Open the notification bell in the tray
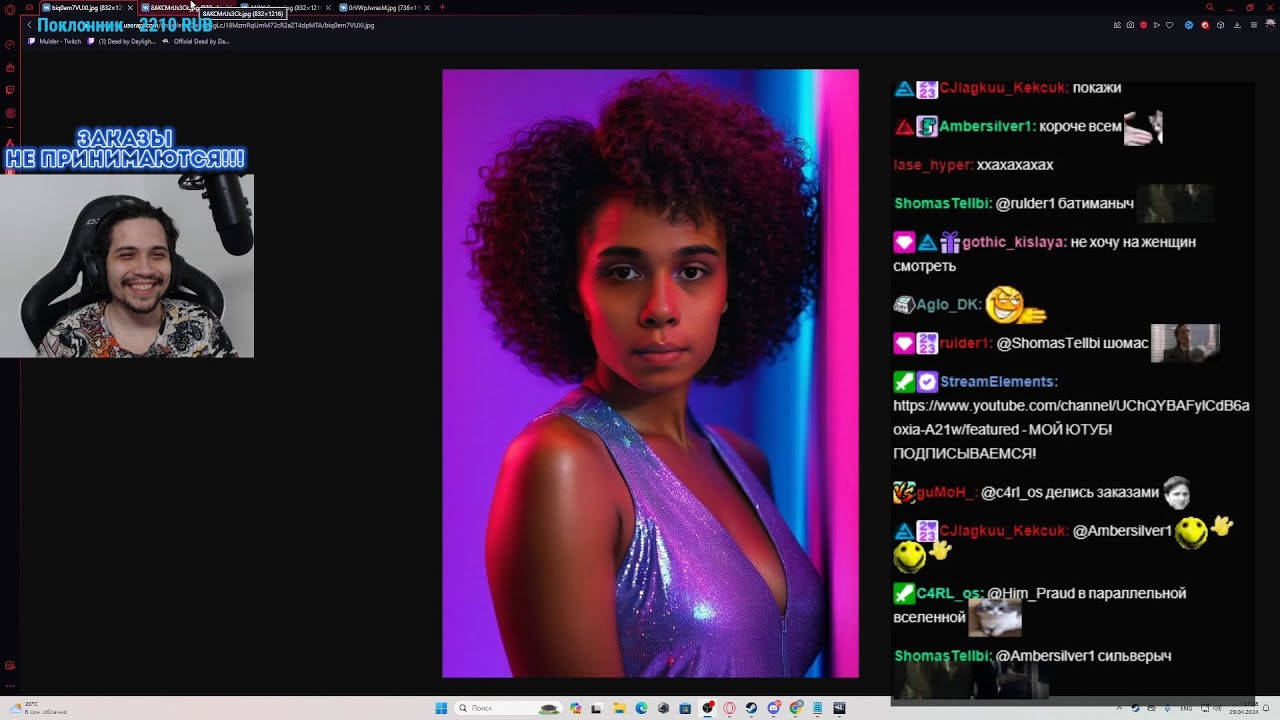Image resolution: width=1280 pixels, height=720 pixels. 1266,708
